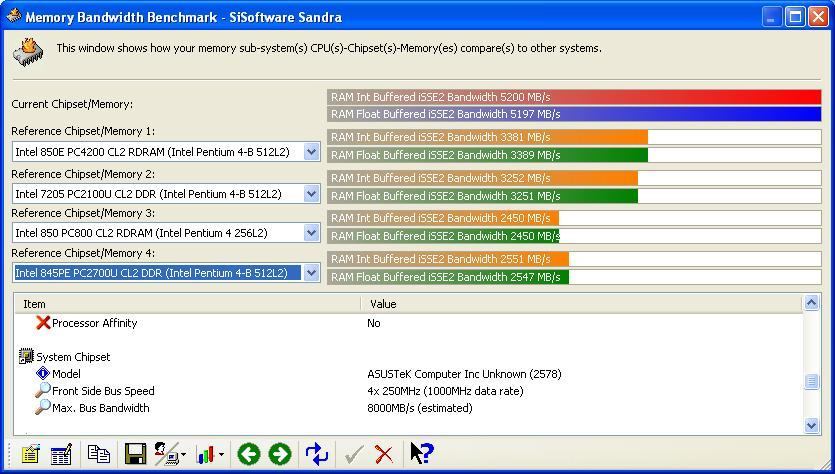The image size is (835, 474).
Task: Click value 'ASUSTeK Computer Inc Unknown (2578)'
Action: (464, 374)
